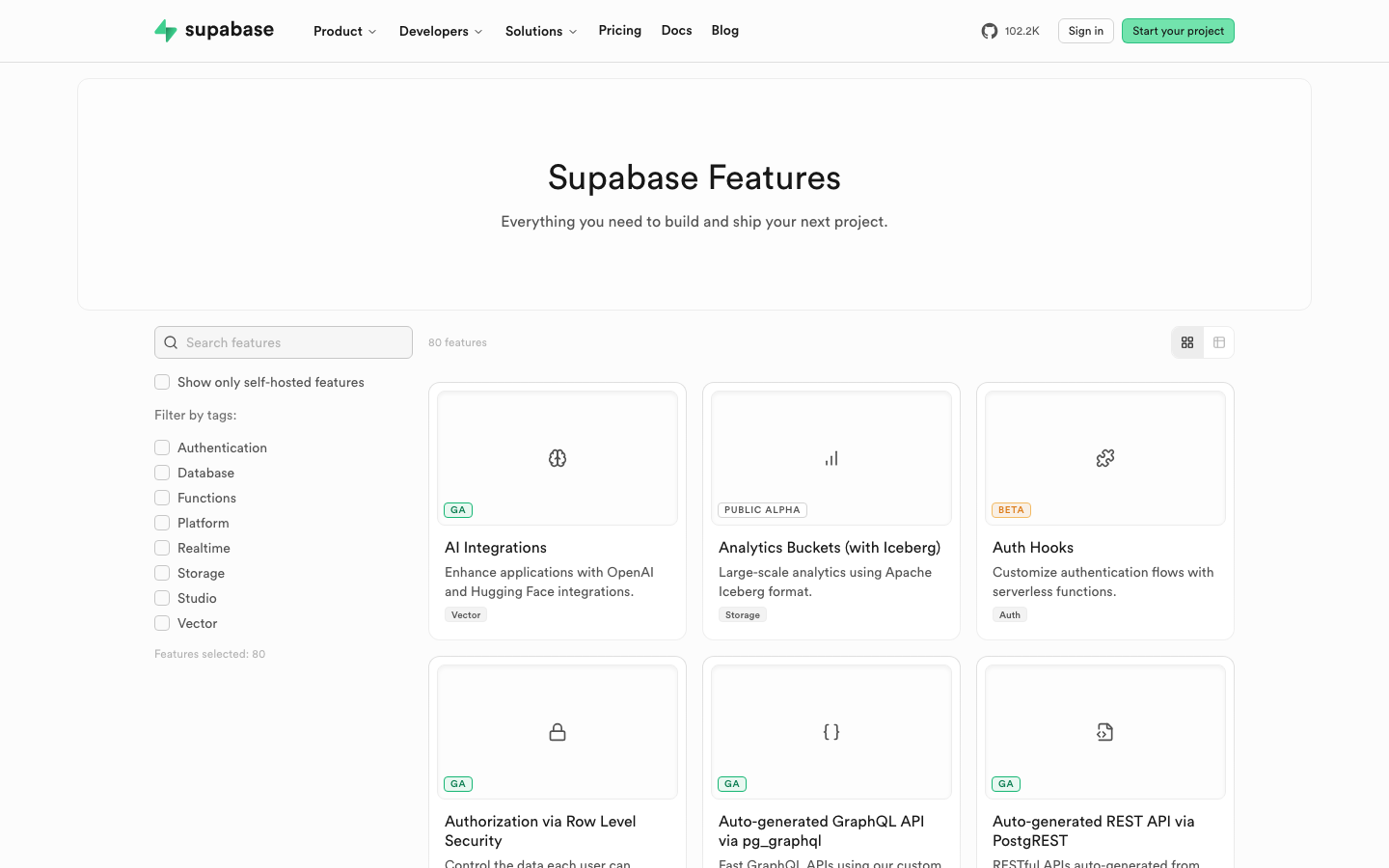Toggle Show only self-hosted features checkbox
The image size is (1389, 868).
tap(162, 382)
